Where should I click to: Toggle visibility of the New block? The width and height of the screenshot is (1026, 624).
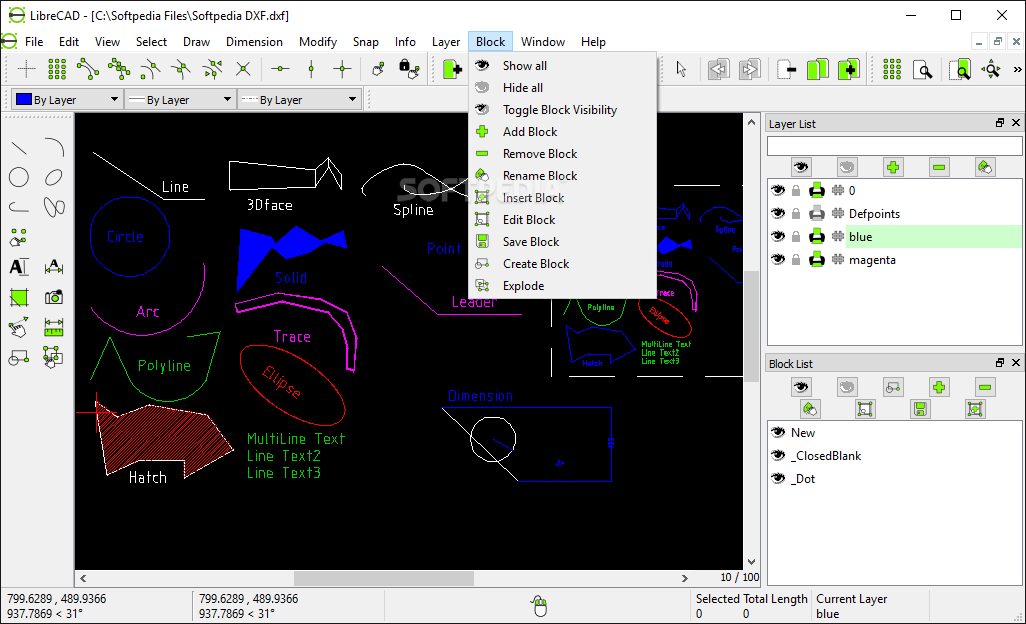tap(777, 432)
